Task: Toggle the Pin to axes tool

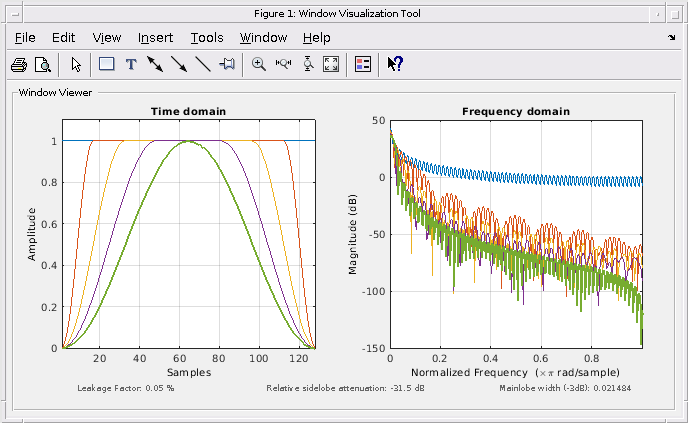Action: point(227,64)
